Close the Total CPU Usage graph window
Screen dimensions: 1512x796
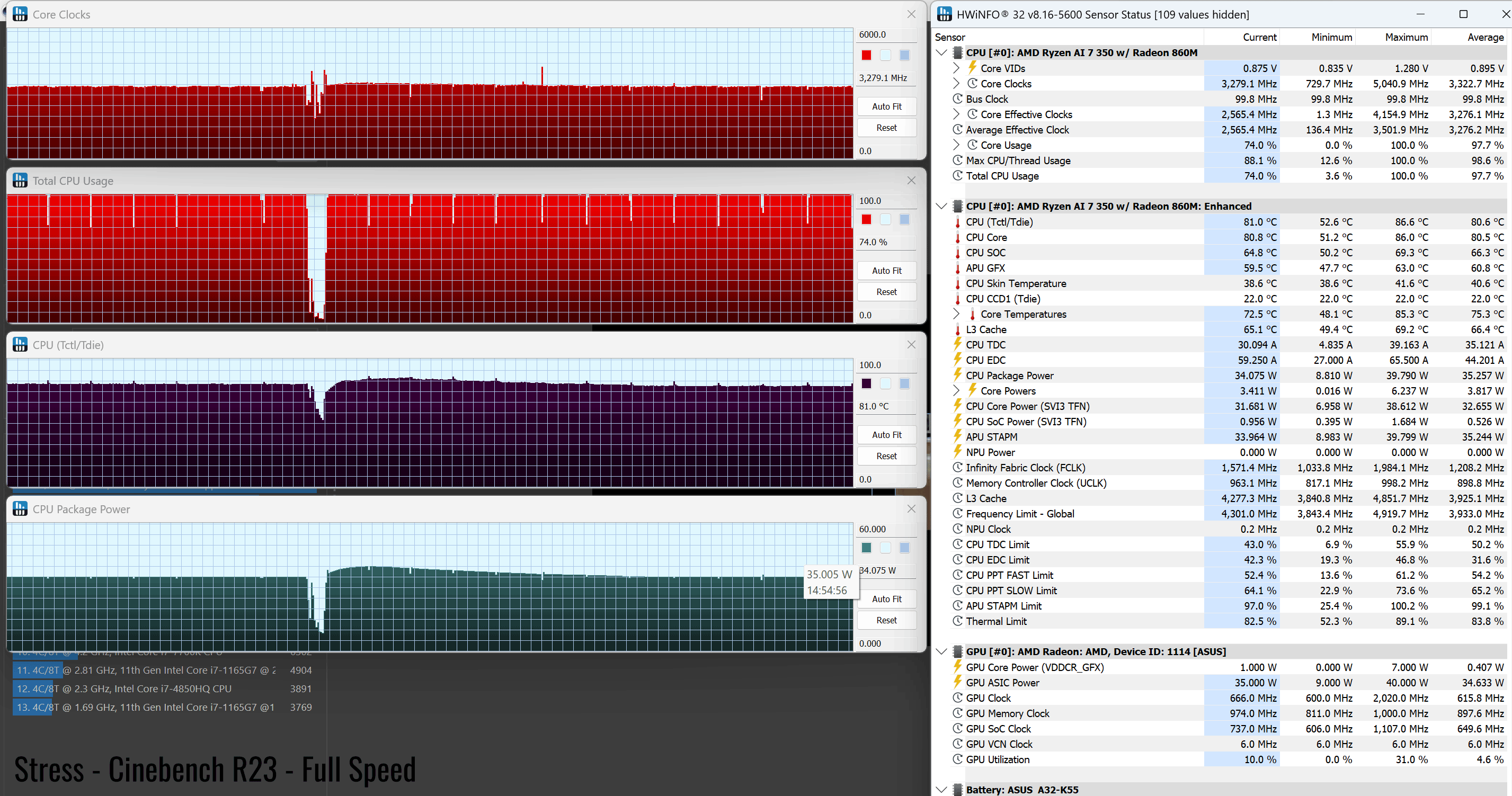tap(911, 181)
